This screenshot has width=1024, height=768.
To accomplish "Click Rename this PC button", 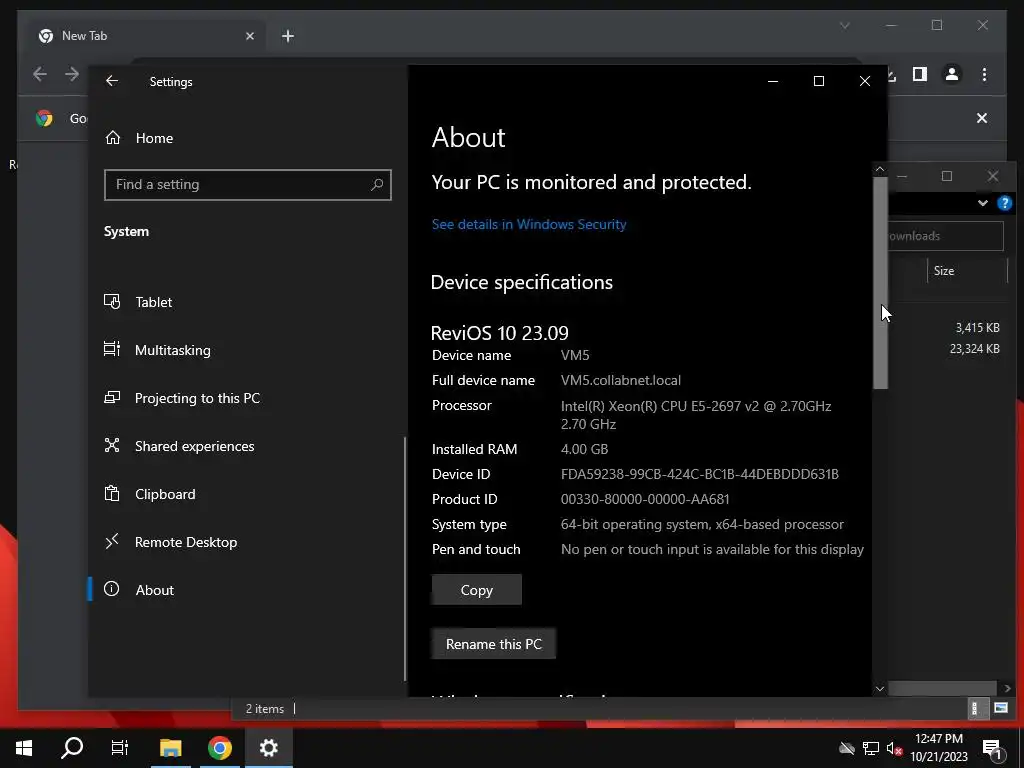I will coord(494,644).
